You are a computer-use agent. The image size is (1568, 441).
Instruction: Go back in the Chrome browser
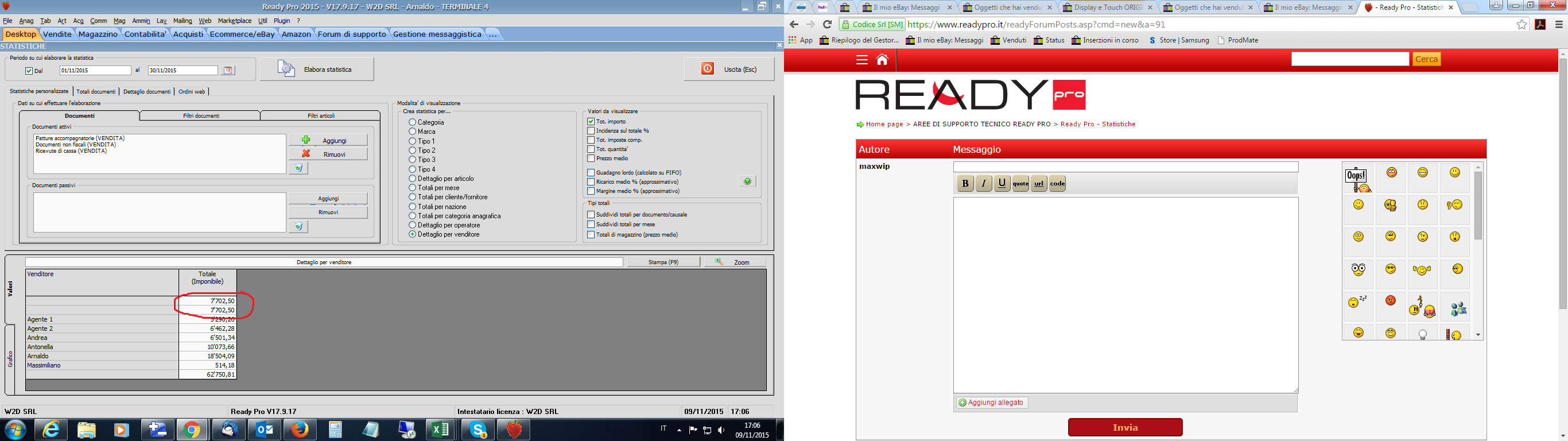click(794, 24)
